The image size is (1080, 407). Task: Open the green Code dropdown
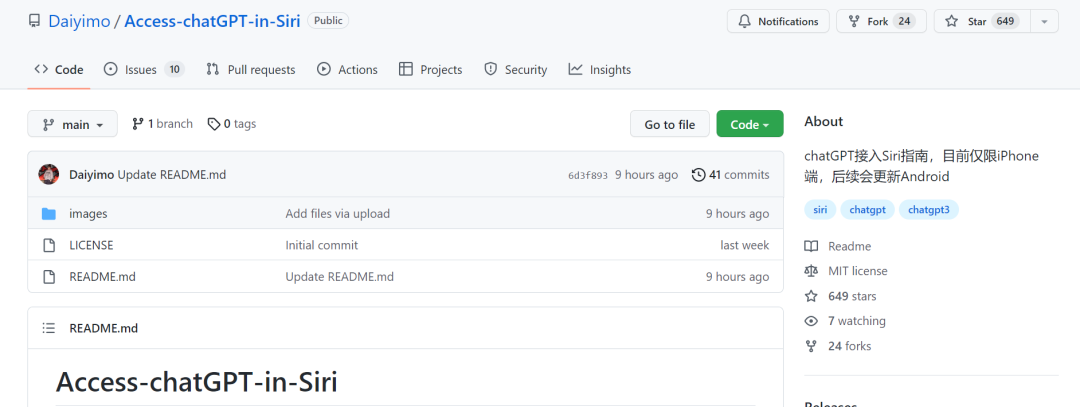click(x=749, y=125)
